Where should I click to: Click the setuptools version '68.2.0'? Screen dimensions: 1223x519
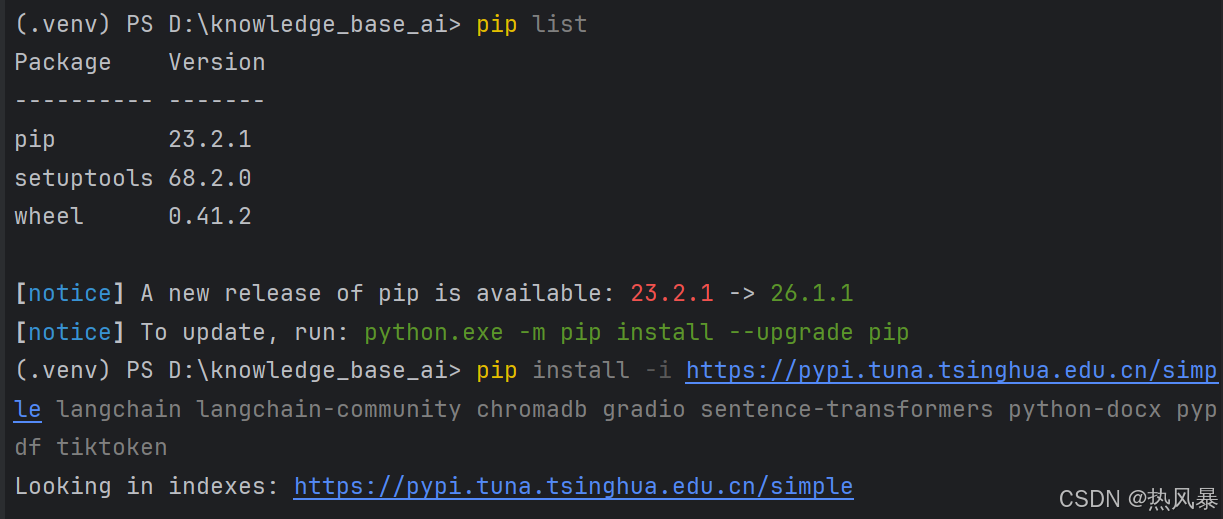point(210,179)
